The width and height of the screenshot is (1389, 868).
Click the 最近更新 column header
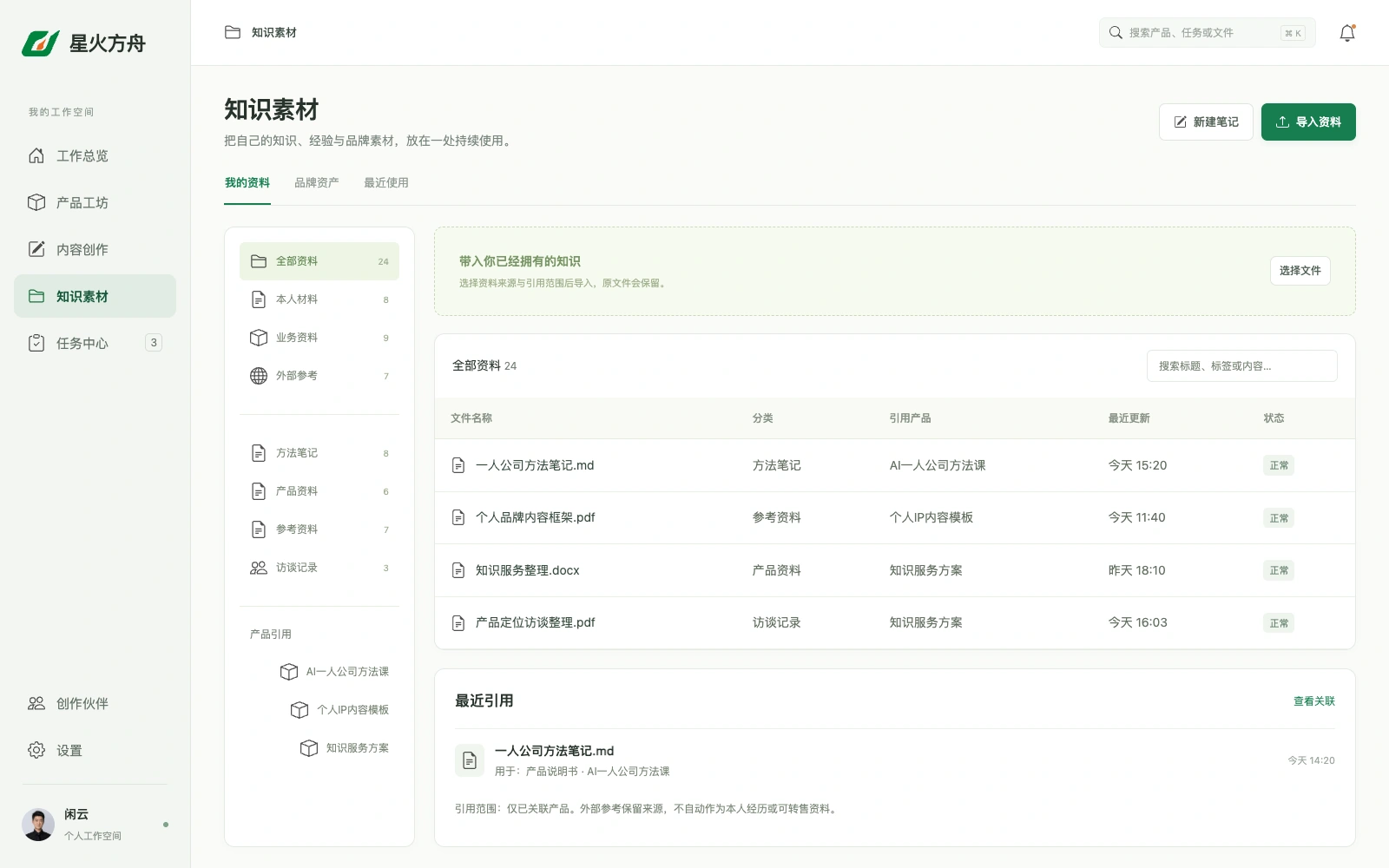coord(1129,418)
